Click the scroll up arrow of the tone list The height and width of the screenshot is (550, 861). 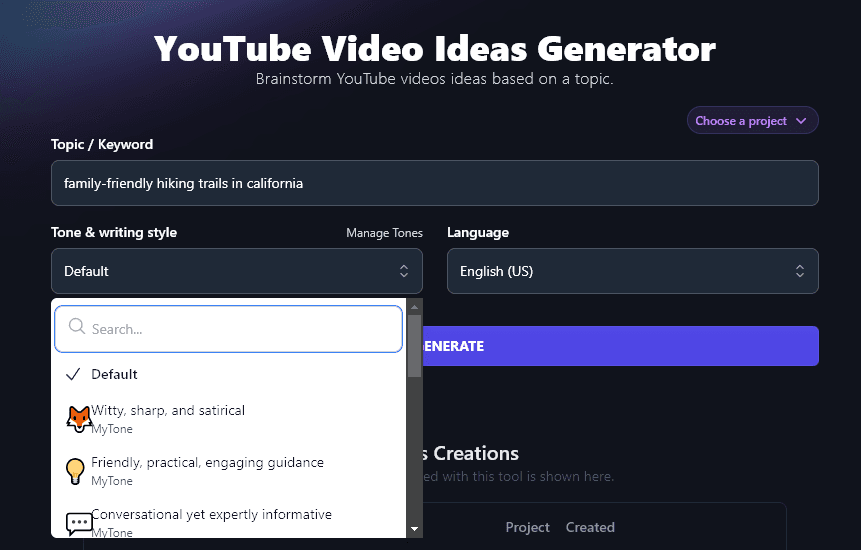415,307
